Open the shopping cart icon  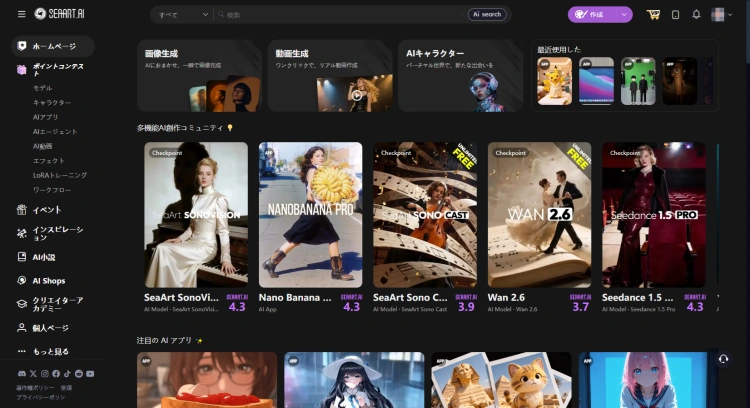(653, 15)
